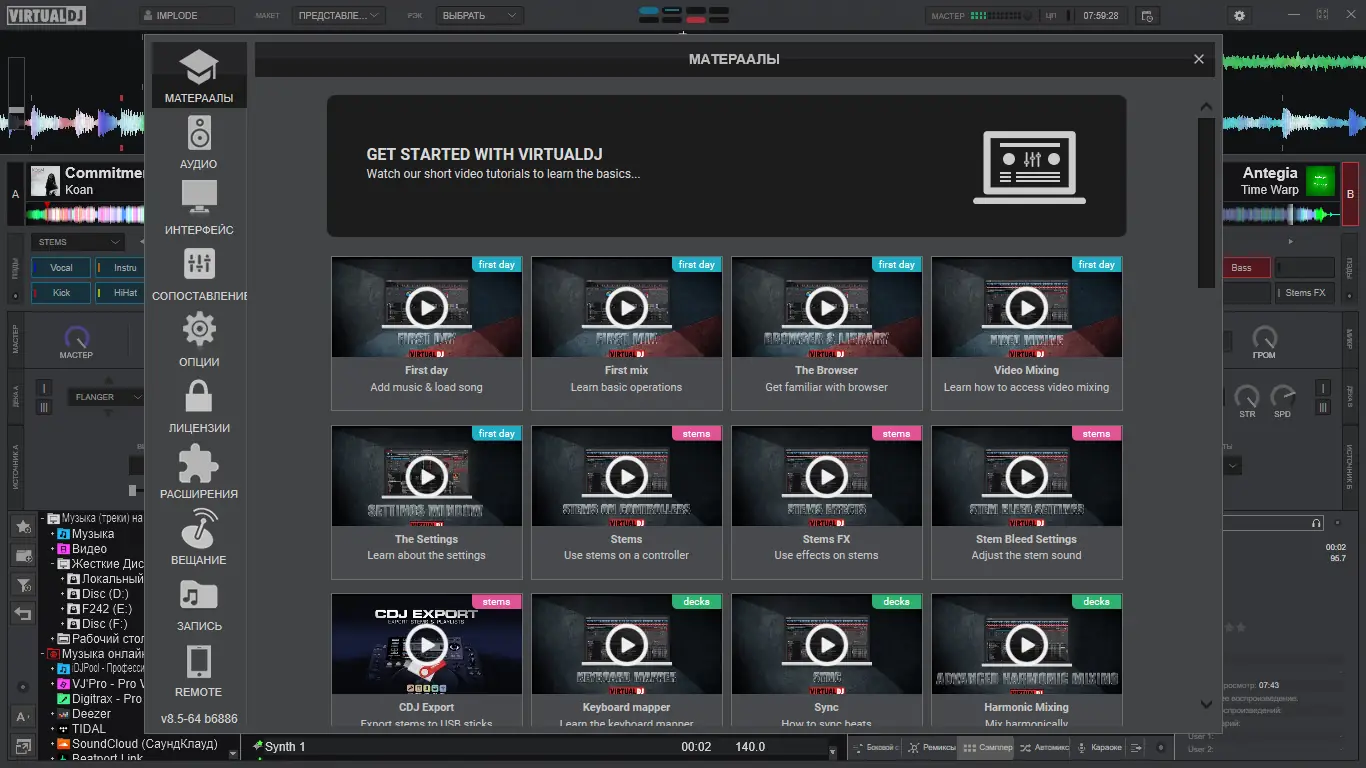Switch to the Караоке tab
Viewport: 1366px width, 768px height.
(x=1099, y=747)
